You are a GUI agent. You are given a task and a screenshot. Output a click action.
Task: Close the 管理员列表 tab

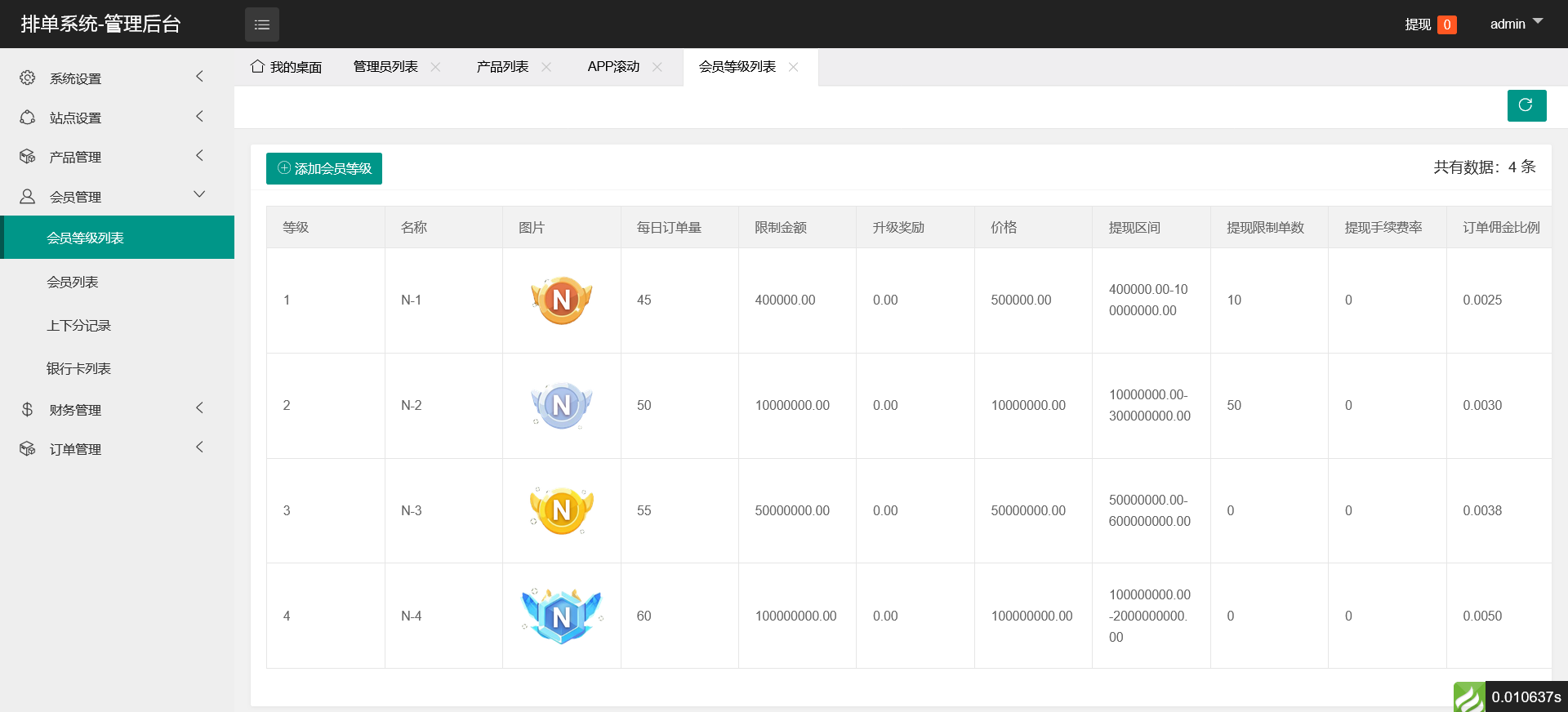tap(436, 67)
